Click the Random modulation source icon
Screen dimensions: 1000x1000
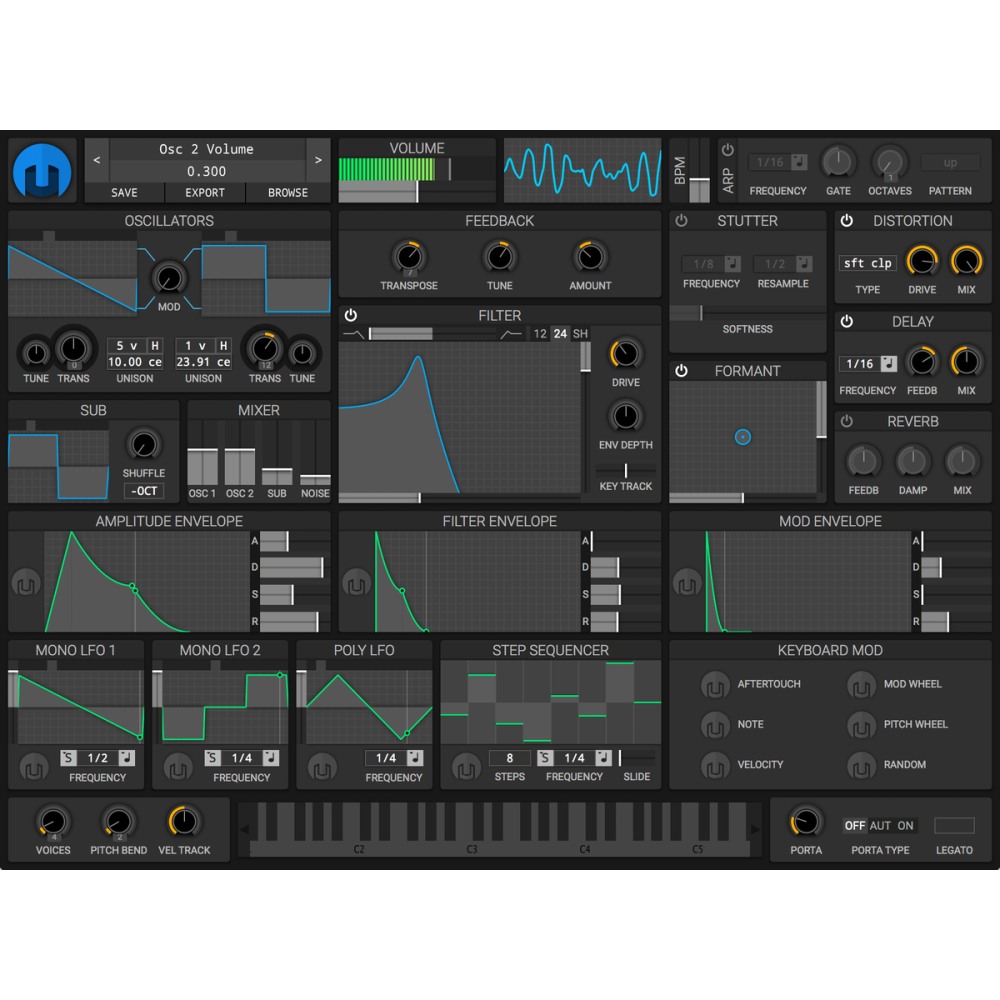click(x=861, y=765)
